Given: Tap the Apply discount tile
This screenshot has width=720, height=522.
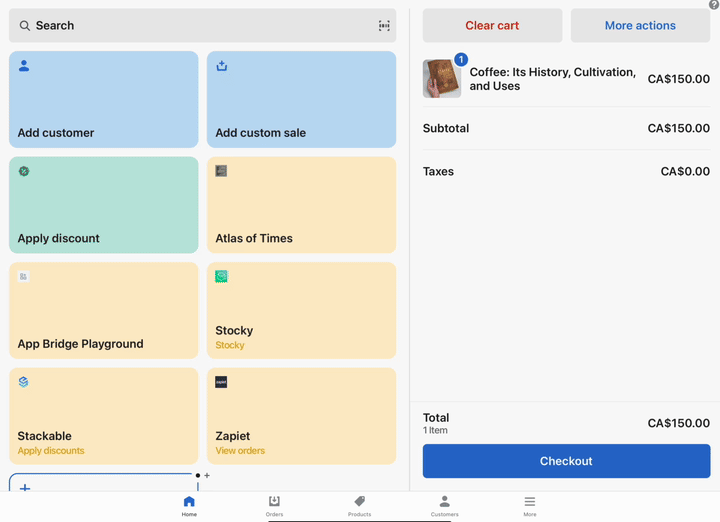Looking at the screenshot, I should click(x=104, y=205).
